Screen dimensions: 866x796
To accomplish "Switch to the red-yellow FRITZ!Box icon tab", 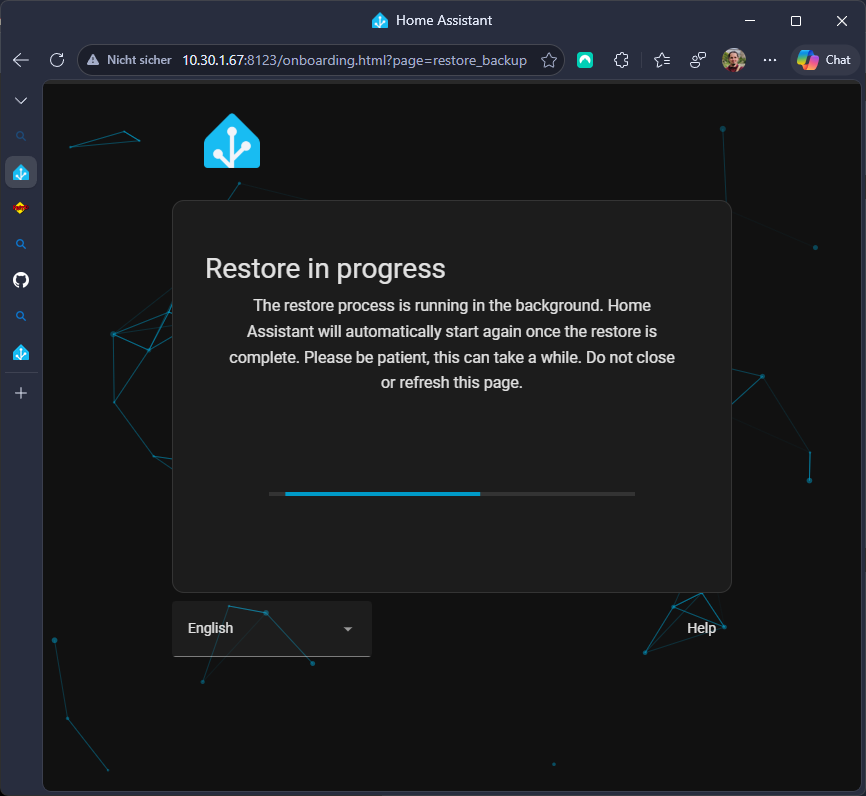I will point(20,208).
